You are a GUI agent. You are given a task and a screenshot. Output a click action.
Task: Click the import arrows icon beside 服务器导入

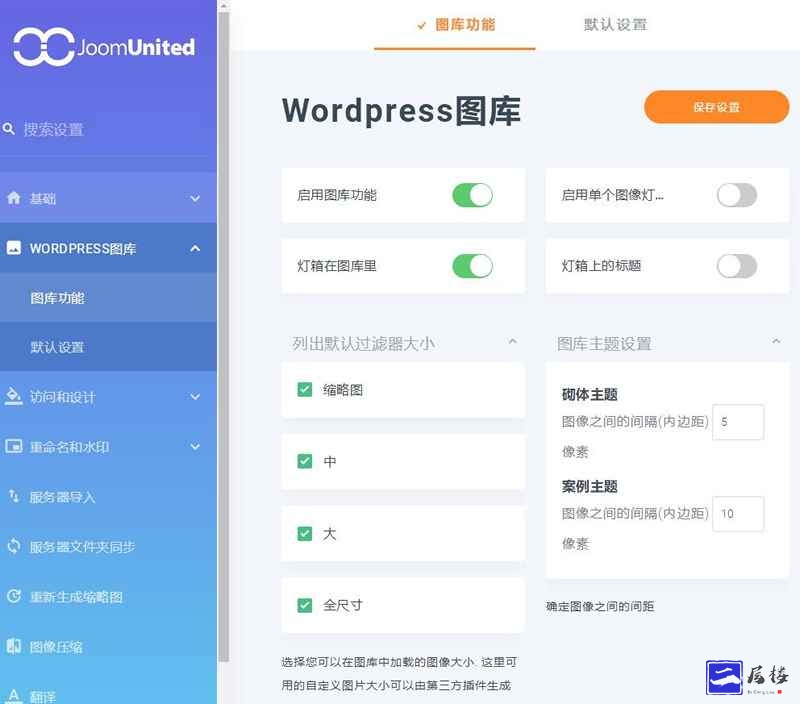[x=14, y=496]
